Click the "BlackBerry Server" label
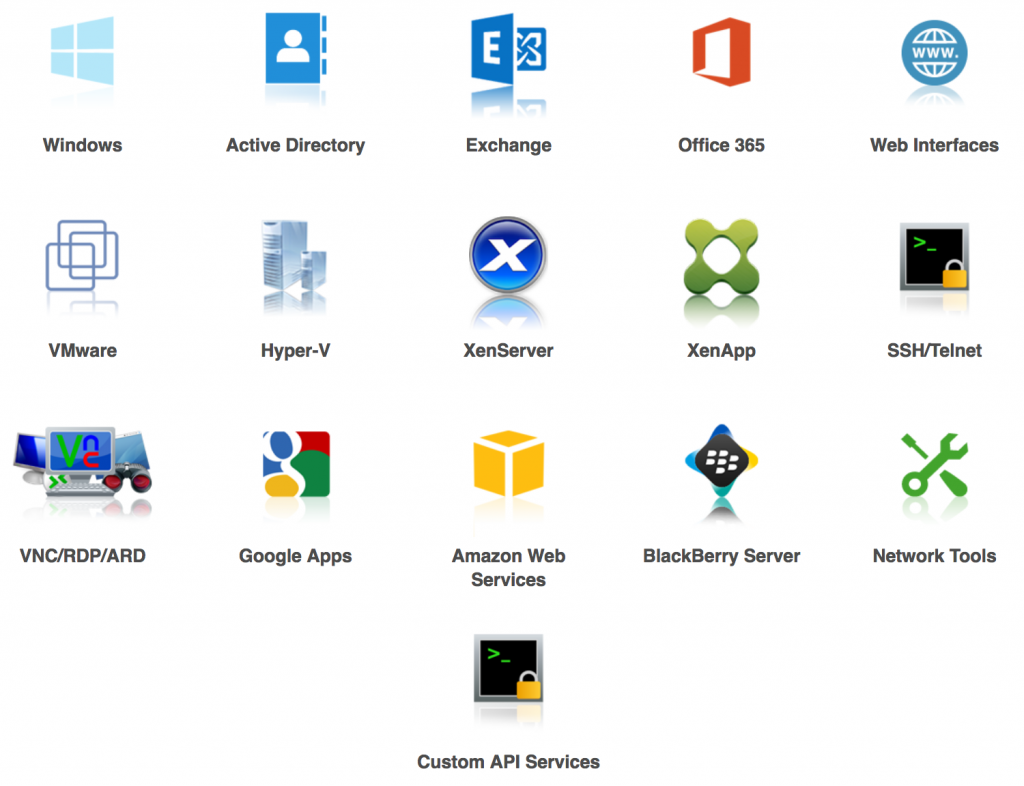Screen dimensions: 1024x786 coord(722,556)
